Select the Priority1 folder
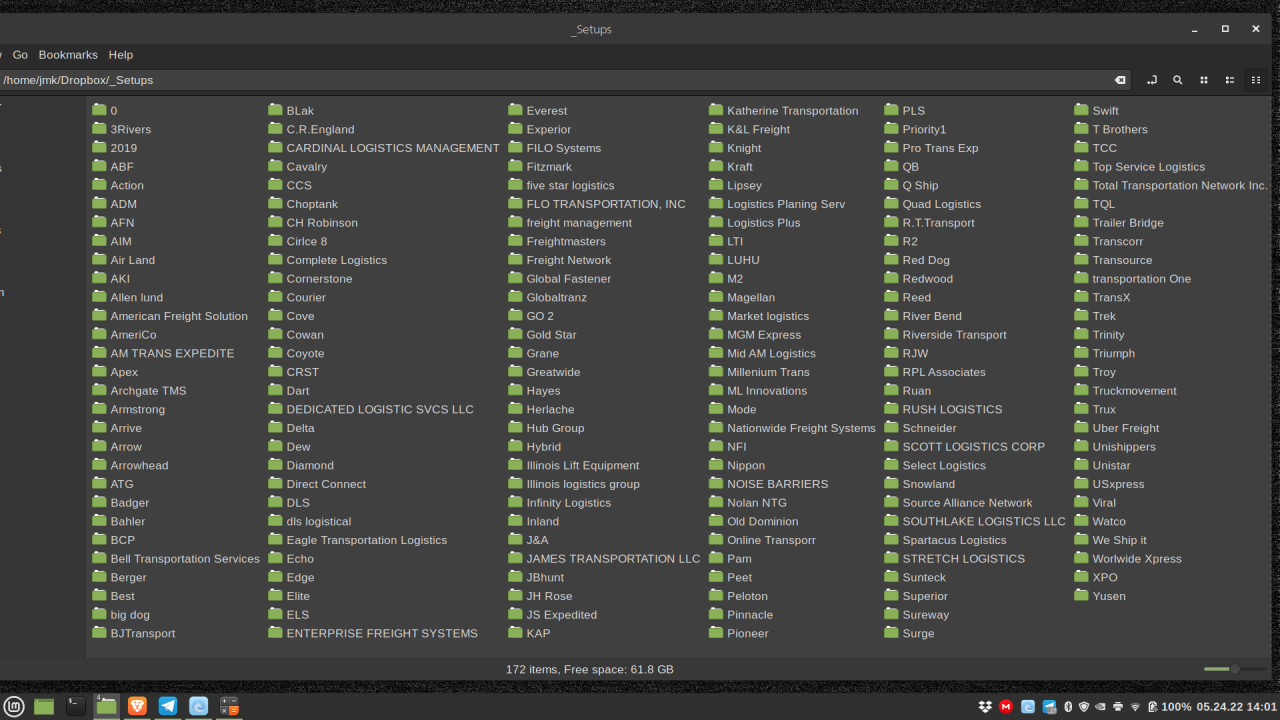 point(916,129)
